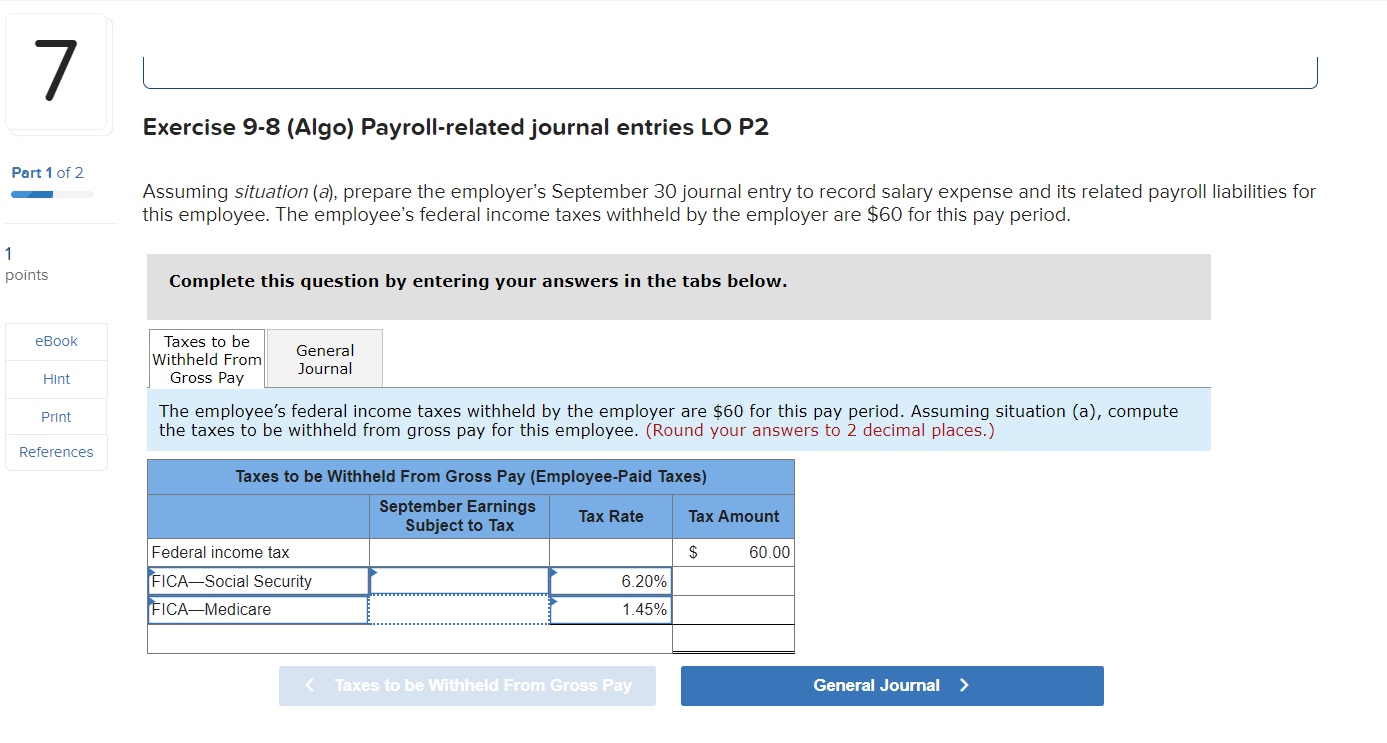Click the FICA—Social Security earnings input cell

pyautogui.click(x=458, y=580)
